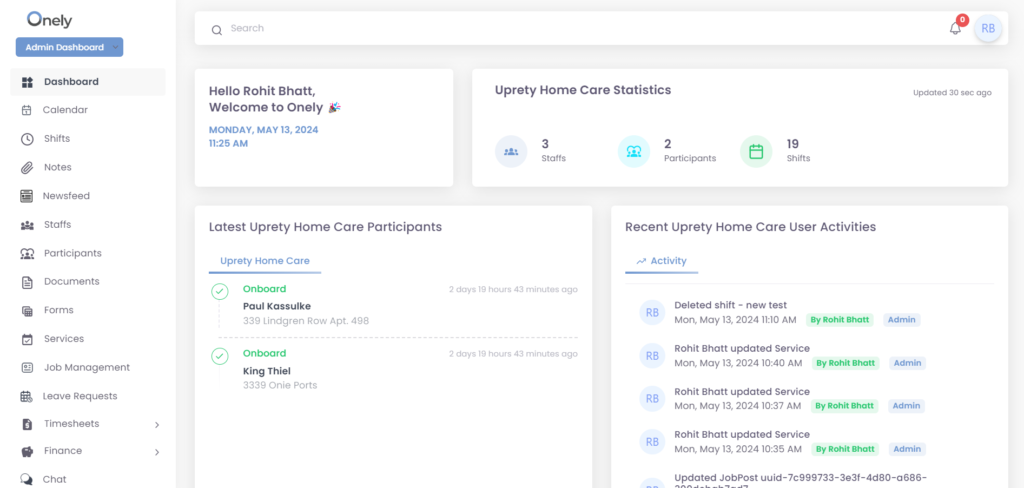The image size is (1024, 488).
Task: Open Leave Requests in sidebar
Action: pos(80,396)
